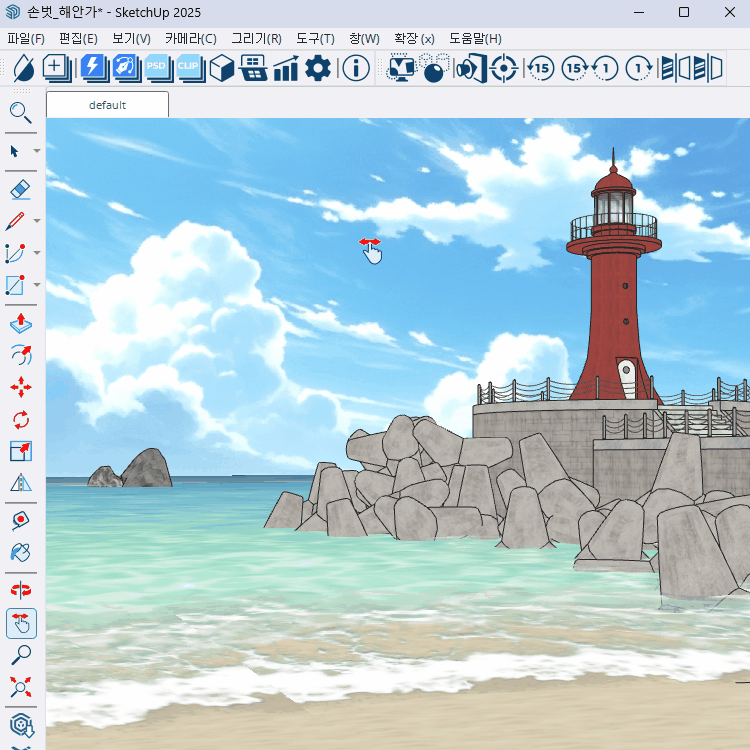The width and height of the screenshot is (750, 750).
Task: Pick the Paint Bucket tool
Action: pos(20,551)
